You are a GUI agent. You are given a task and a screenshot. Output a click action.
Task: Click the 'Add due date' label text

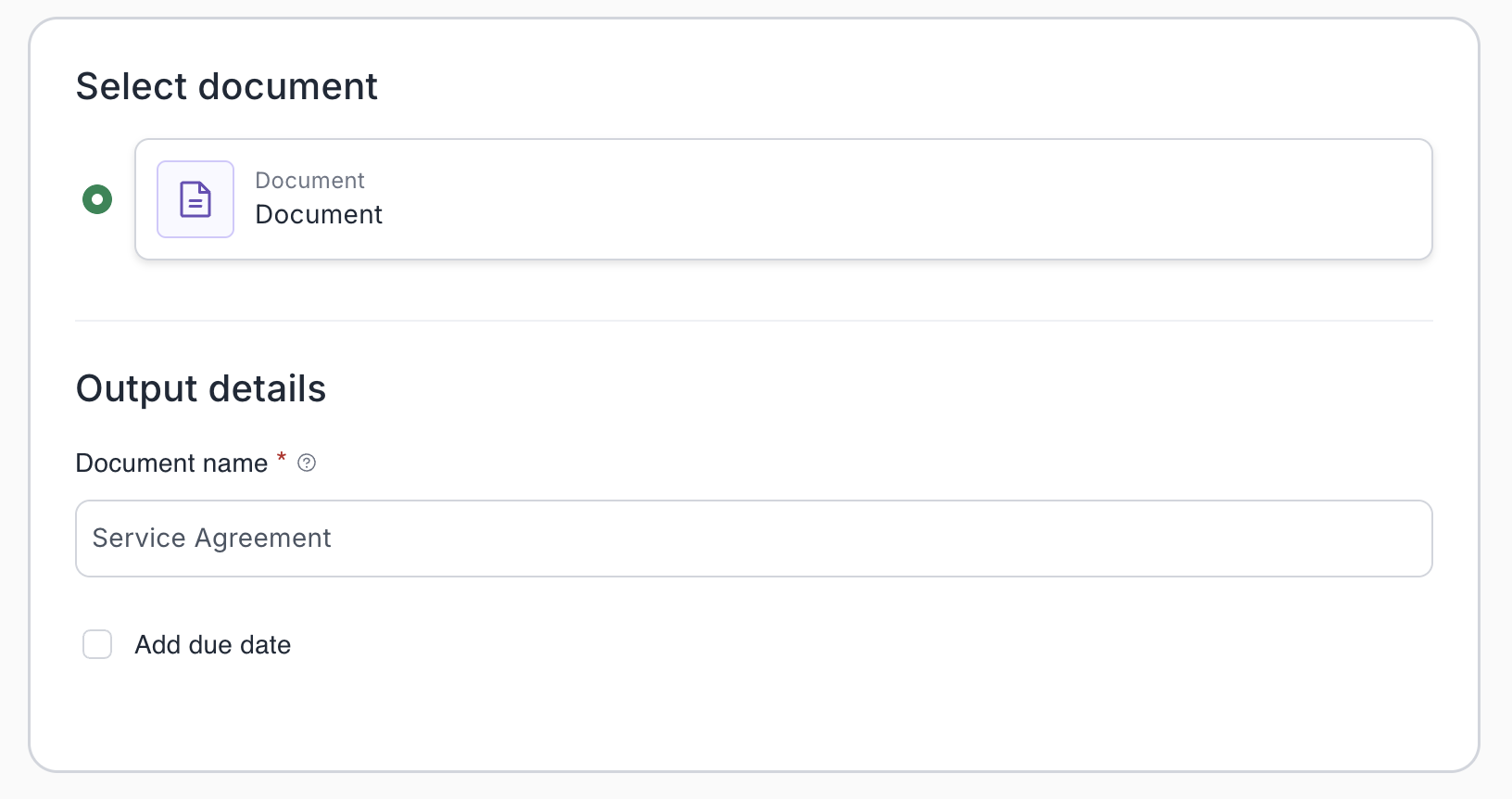click(x=213, y=645)
